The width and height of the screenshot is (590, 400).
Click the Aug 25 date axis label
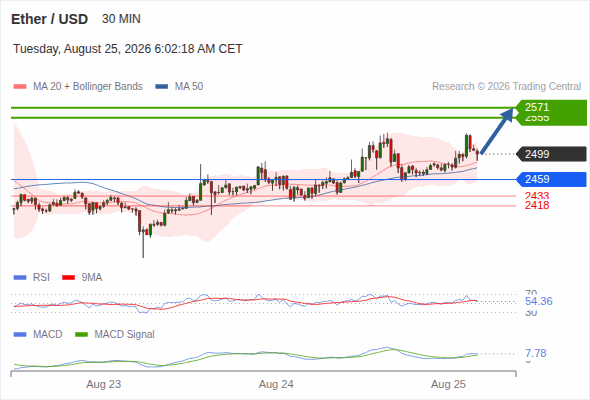point(449,384)
